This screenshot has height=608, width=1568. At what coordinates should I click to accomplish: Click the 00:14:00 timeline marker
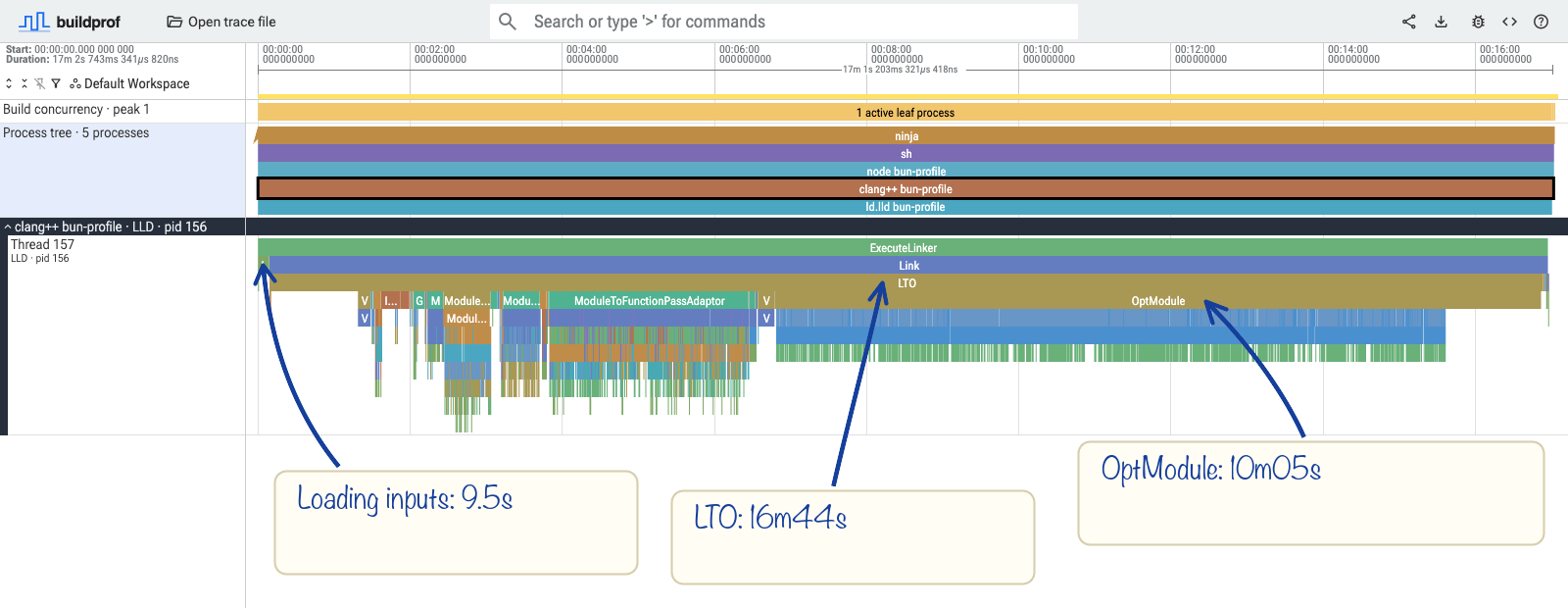pos(1353,54)
